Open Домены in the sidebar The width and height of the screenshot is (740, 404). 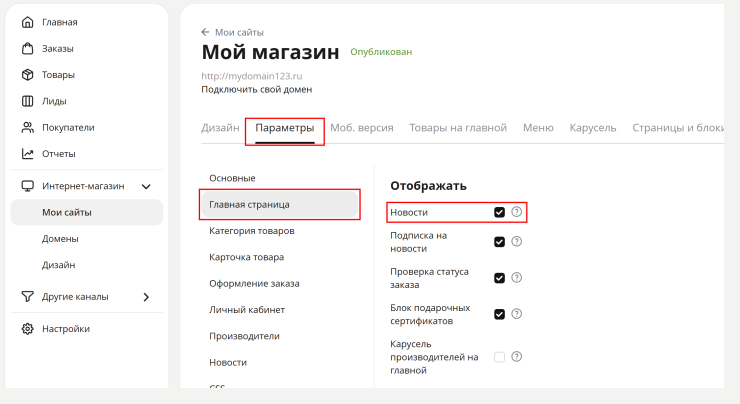(x=60, y=239)
